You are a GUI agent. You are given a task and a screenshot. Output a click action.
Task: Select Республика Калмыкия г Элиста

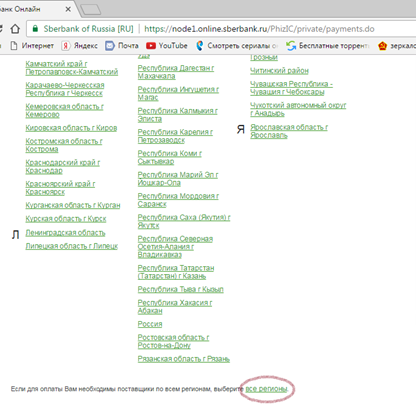(178, 115)
